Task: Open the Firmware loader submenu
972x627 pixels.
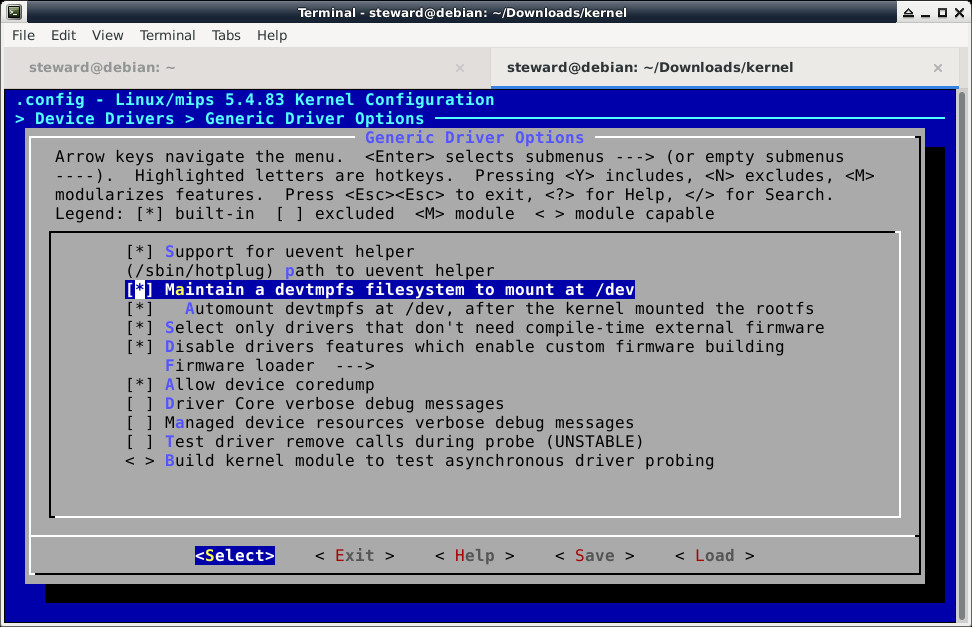Action: (270, 366)
